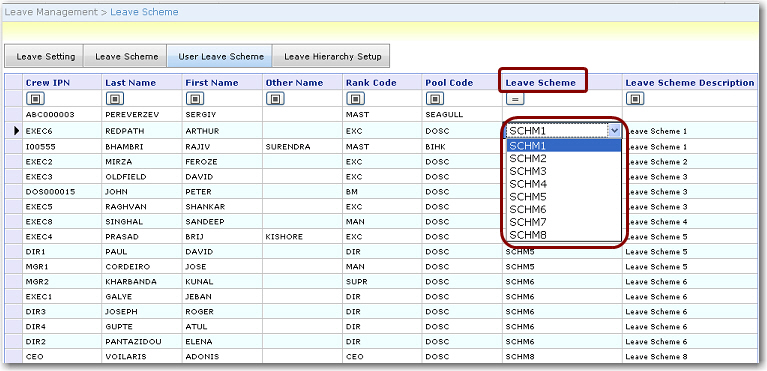
Task: Sort by the Rank Code column header
Action: (371, 83)
